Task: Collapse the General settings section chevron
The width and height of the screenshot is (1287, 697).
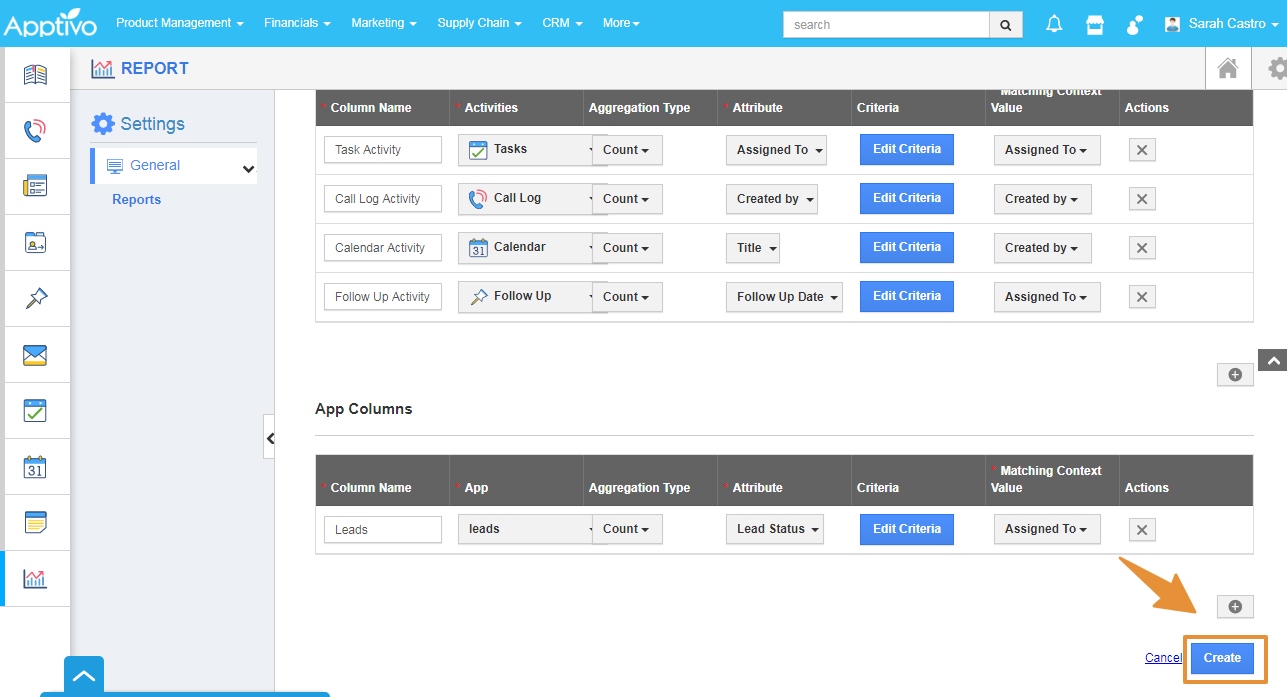Action: [247, 168]
